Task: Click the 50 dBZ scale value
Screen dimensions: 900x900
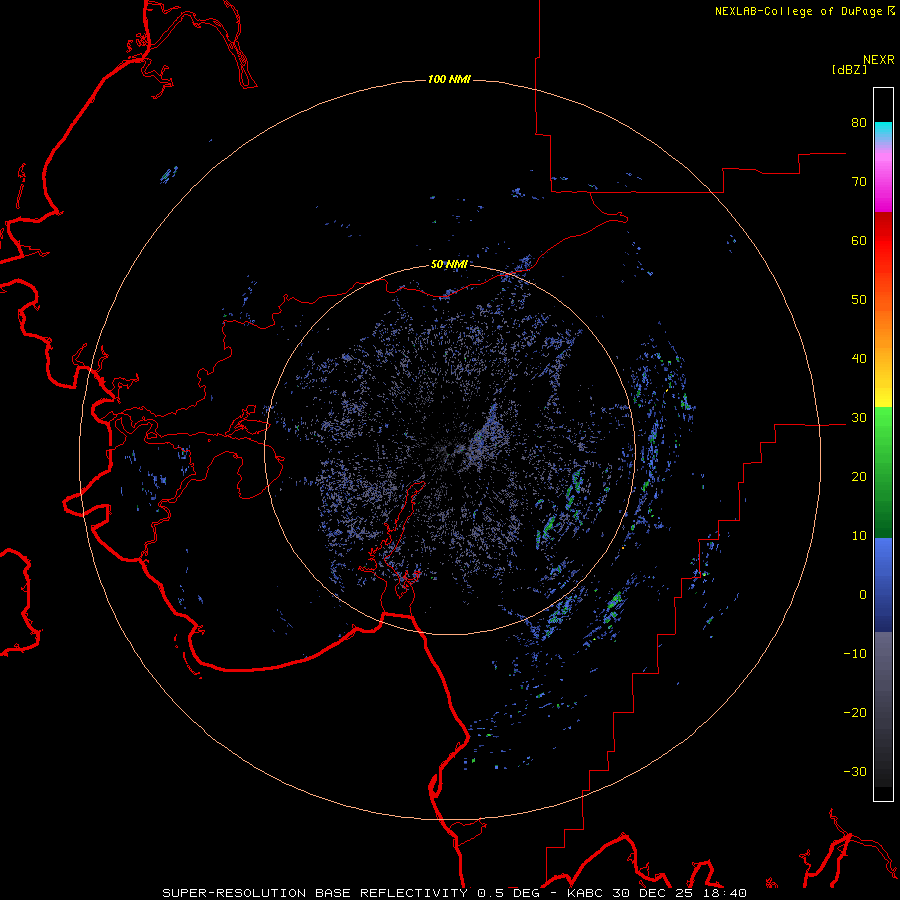Action: click(x=859, y=300)
